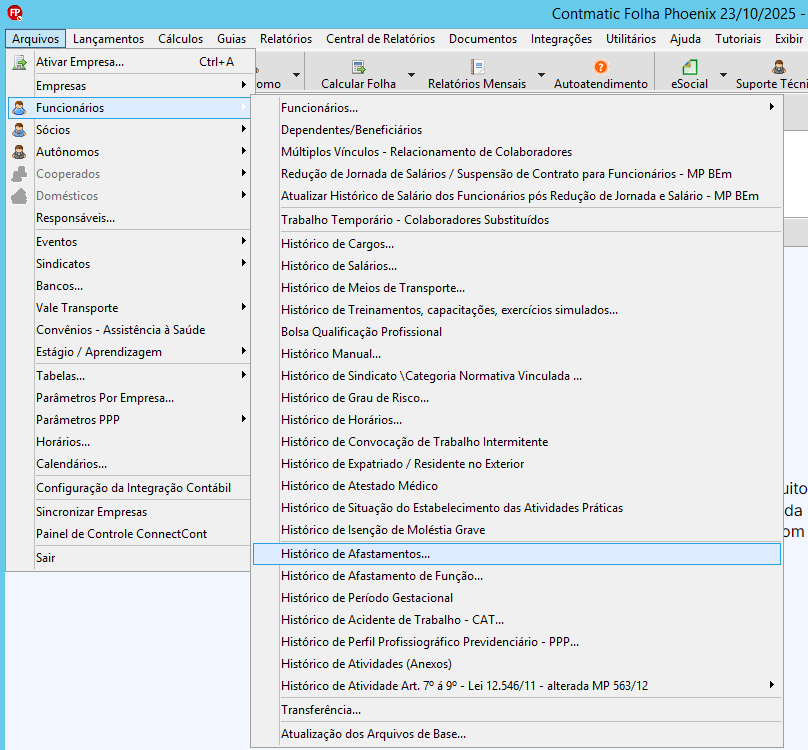Expand the Funcionários... submenu arrow

[x=771, y=107]
